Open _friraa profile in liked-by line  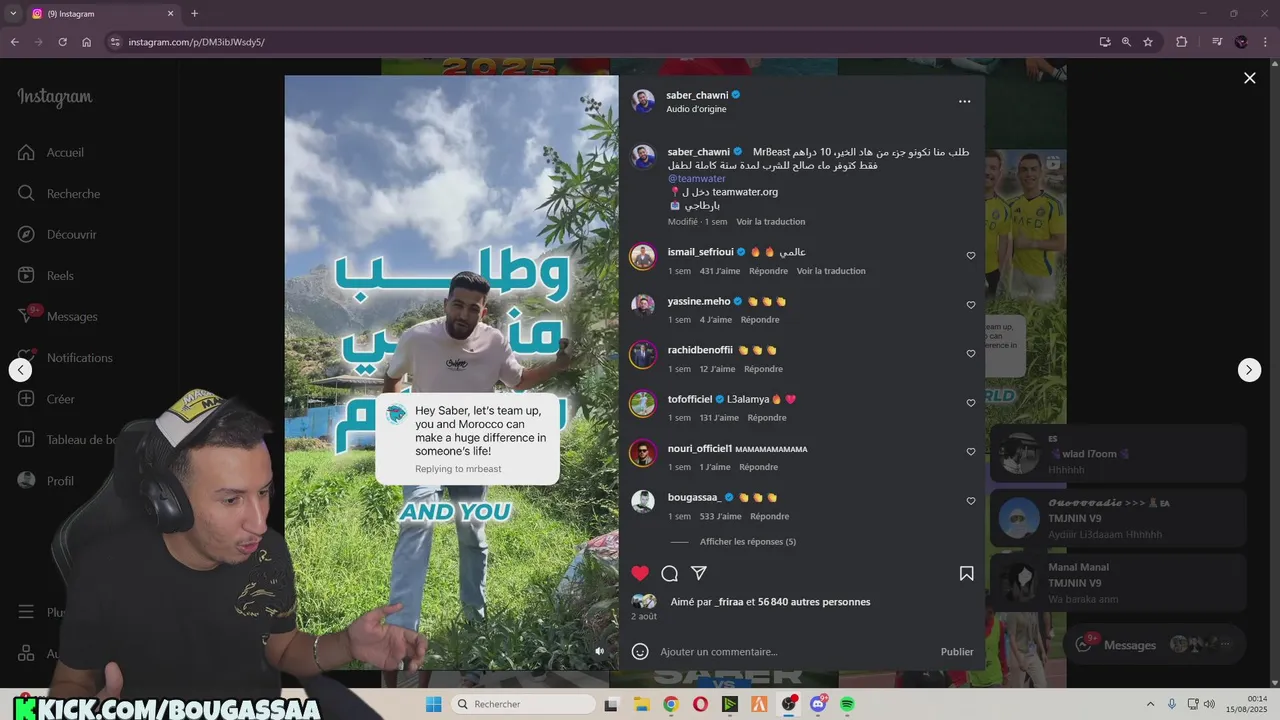(x=729, y=602)
